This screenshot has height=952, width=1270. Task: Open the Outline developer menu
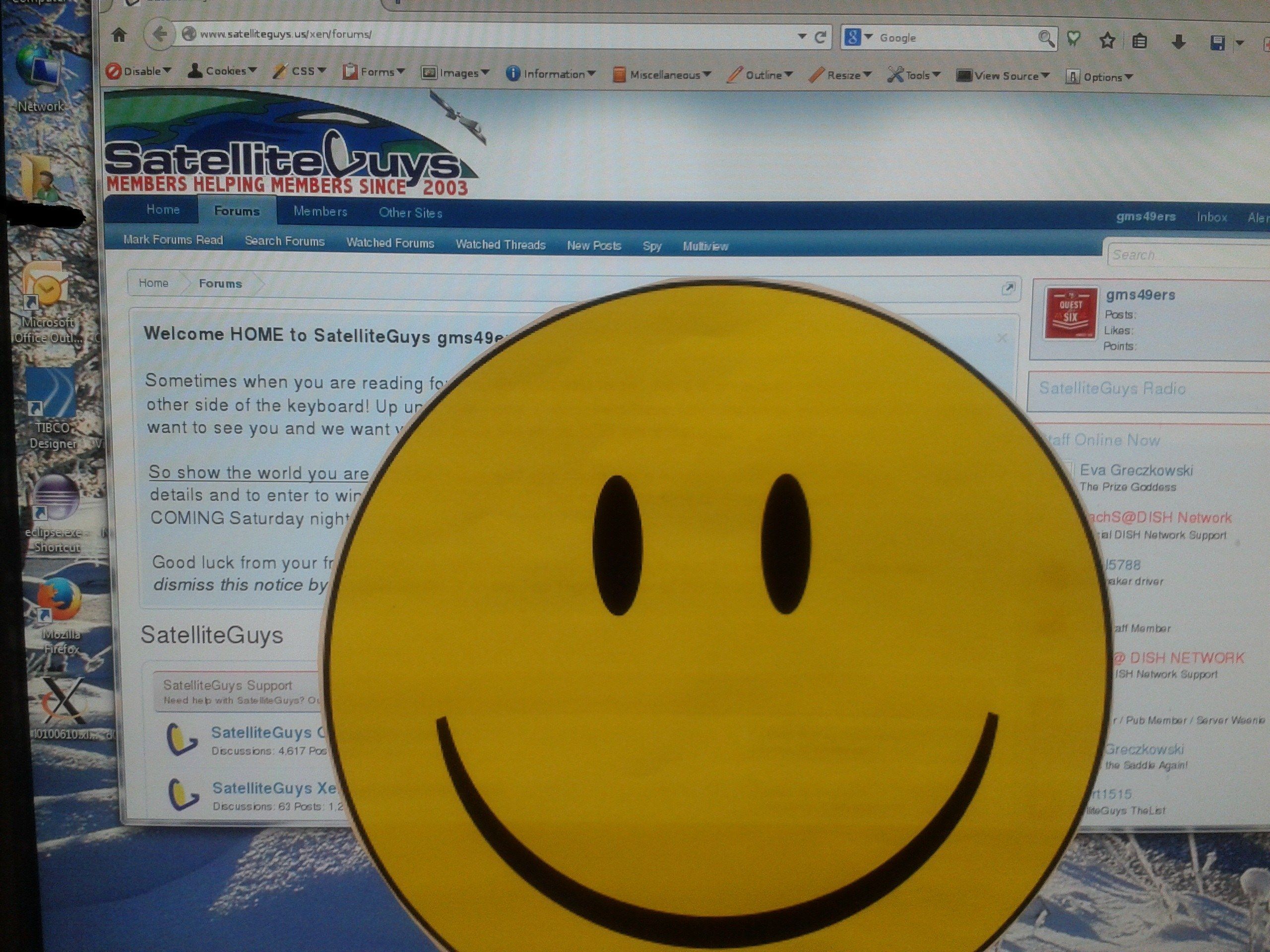coord(760,75)
